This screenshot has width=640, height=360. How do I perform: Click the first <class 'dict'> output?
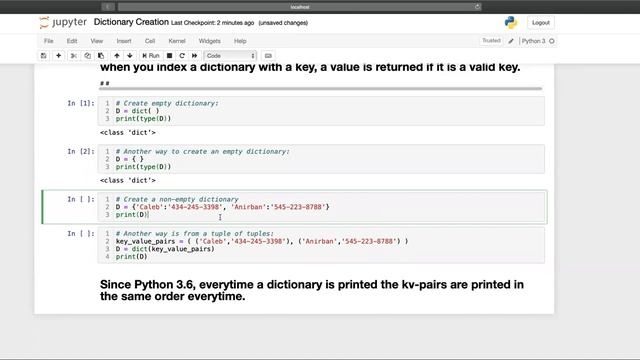tap(128, 132)
